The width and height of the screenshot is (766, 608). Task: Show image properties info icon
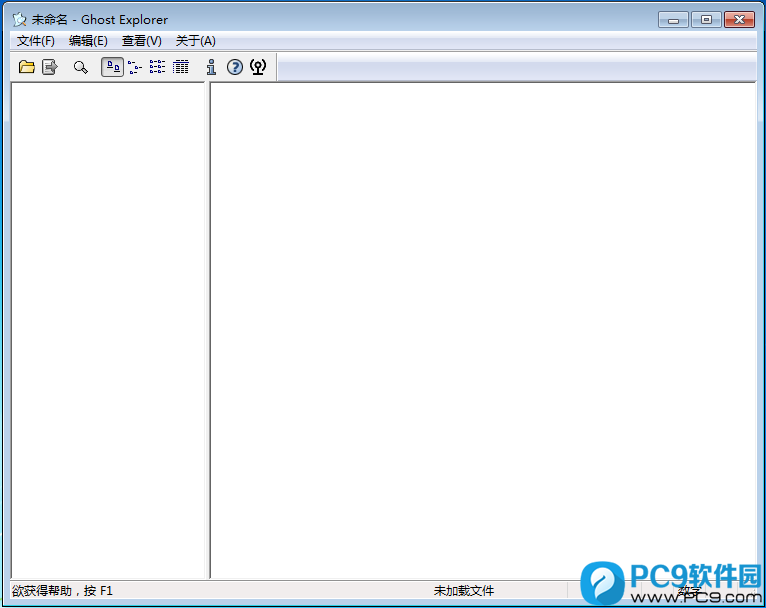pyautogui.click(x=211, y=67)
